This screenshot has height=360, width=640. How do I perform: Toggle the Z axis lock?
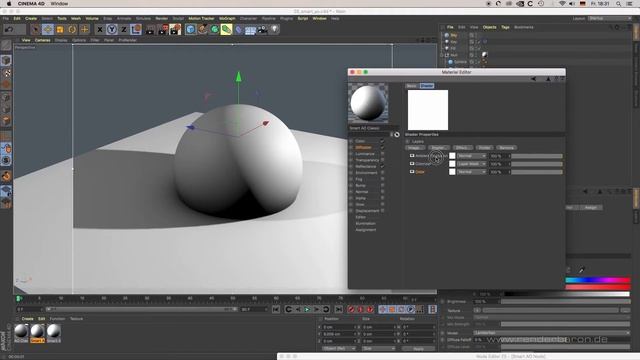click(124, 29)
